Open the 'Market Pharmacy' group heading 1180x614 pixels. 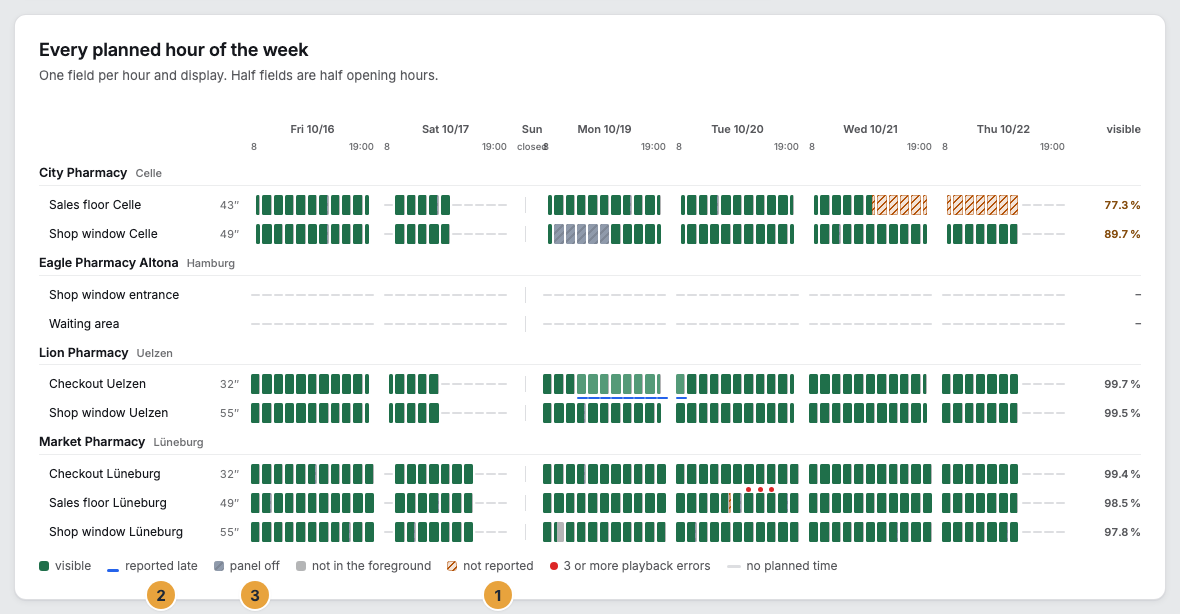click(x=92, y=442)
